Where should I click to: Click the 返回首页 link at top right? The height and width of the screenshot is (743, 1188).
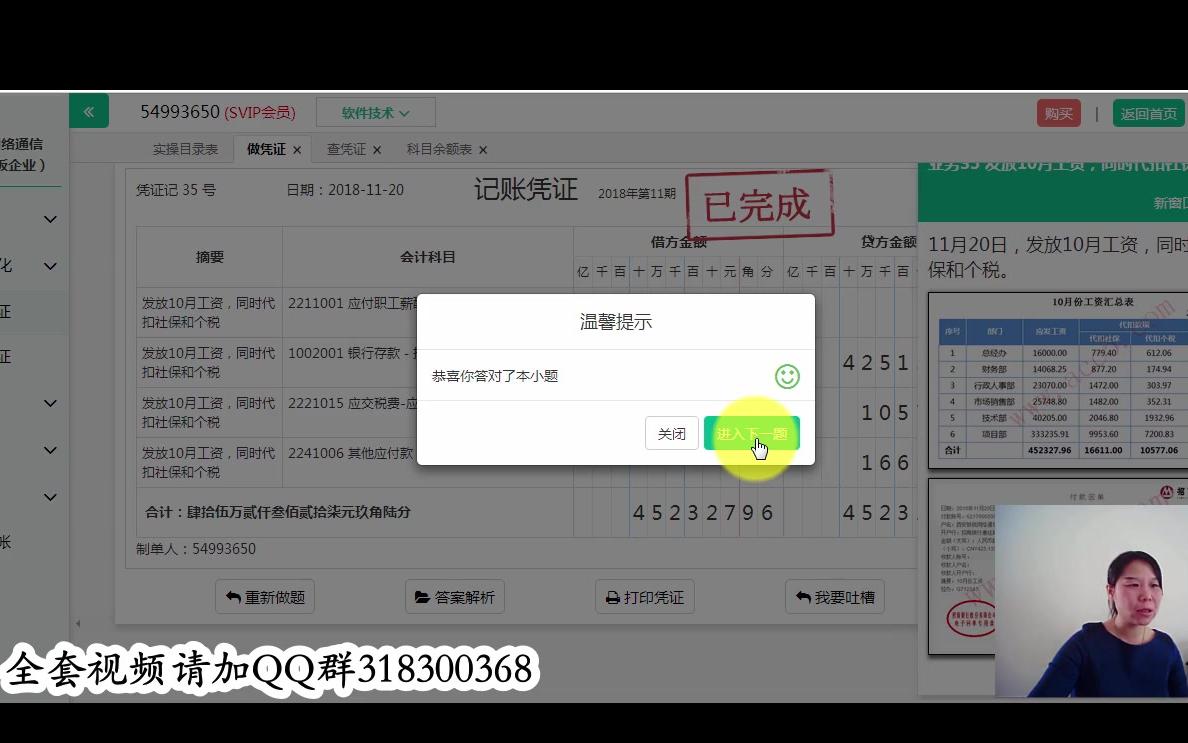[x=1148, y=113]
